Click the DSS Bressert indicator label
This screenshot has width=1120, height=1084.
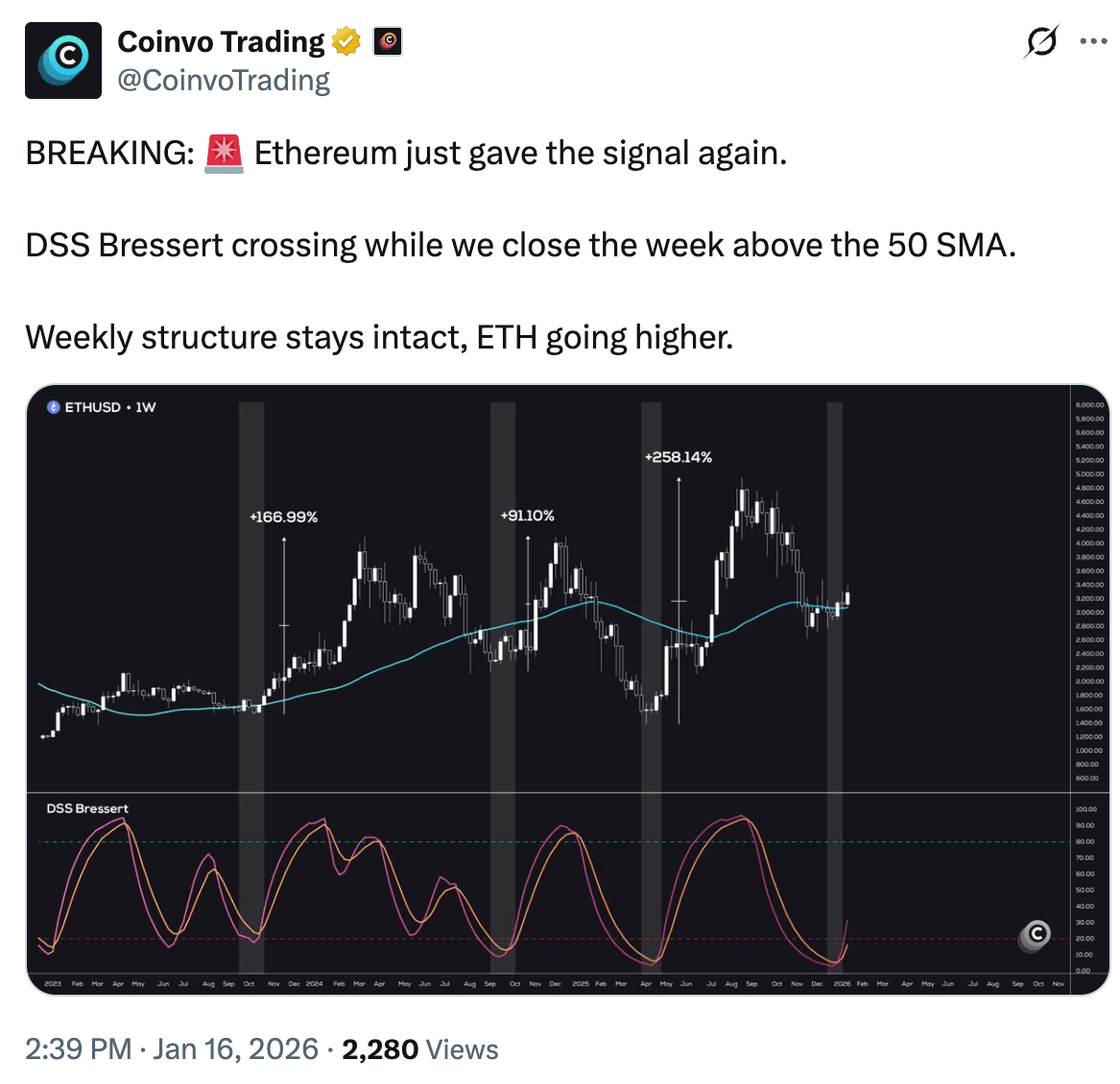coord(87,807)
